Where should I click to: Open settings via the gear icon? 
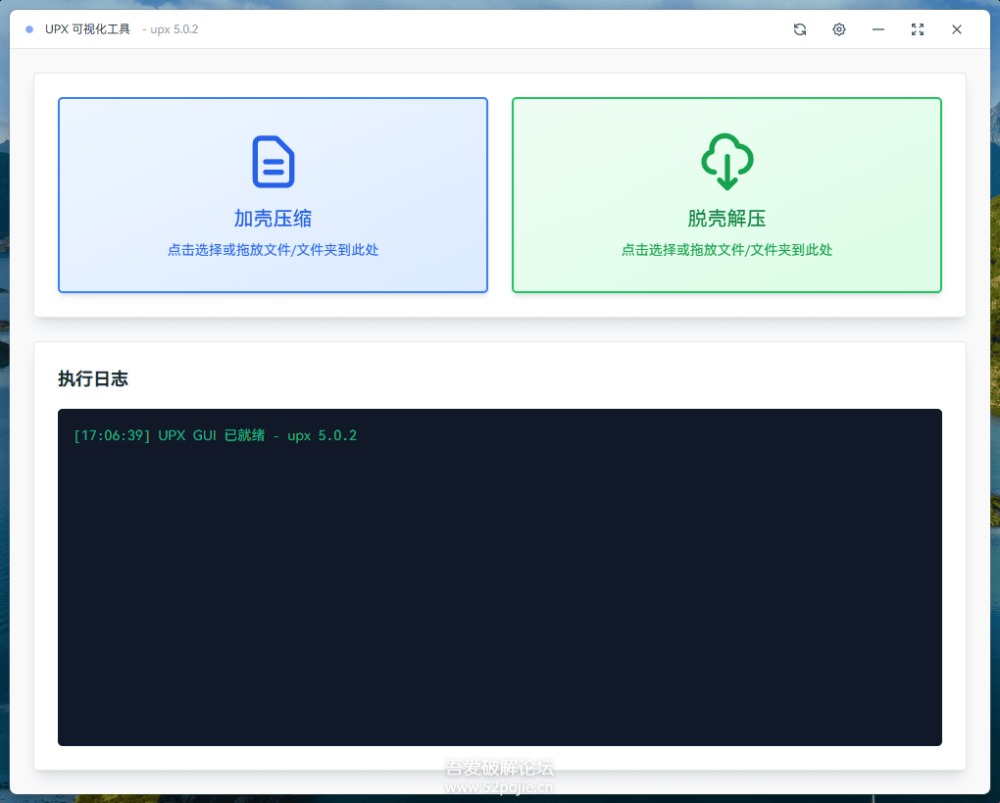tap(839, 30)
